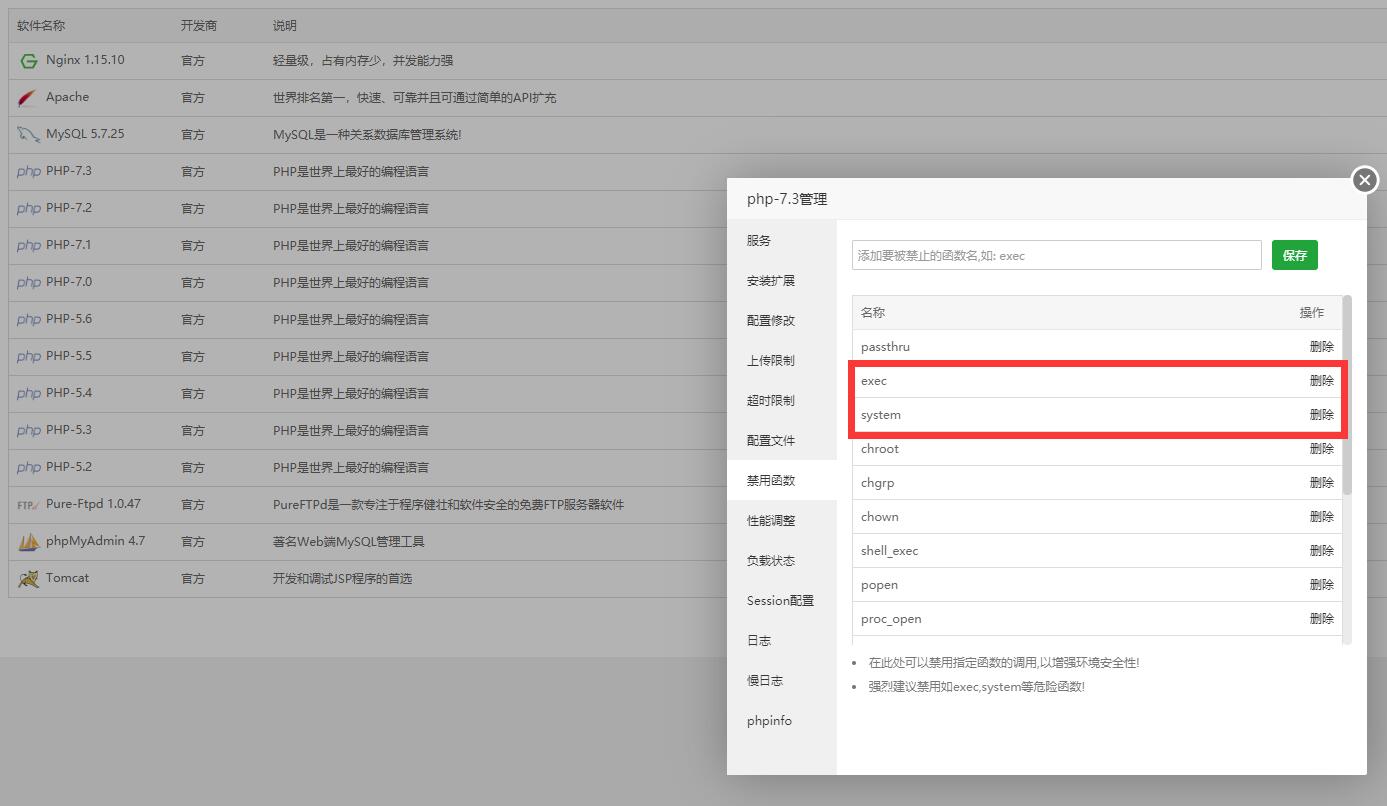Open the 超时限制 tab
Screen dimensions: 1387x806
coord(782,401)
